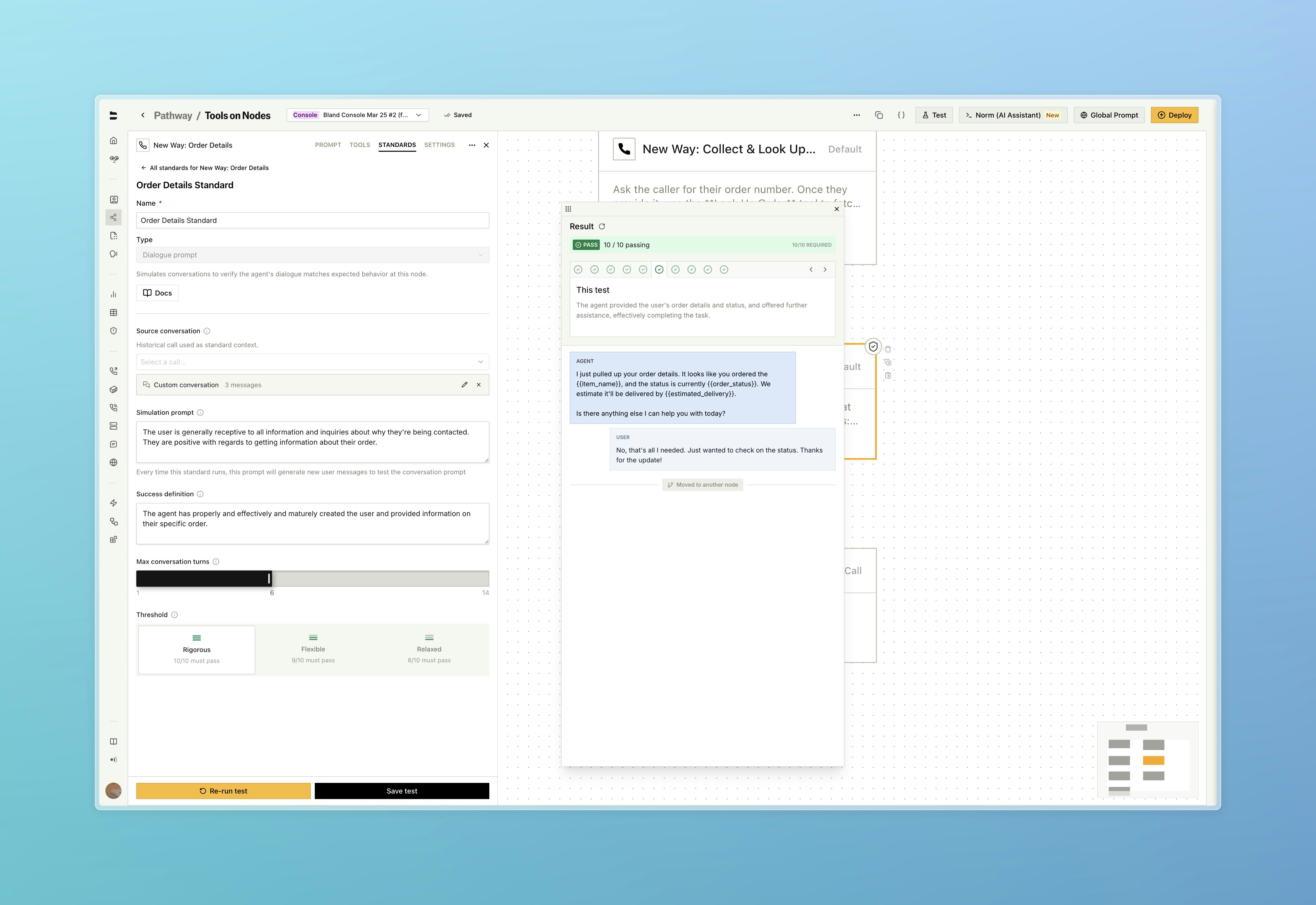The height and width of the screenshot is (905, 1316).
Task: Open the Test flask tool in the top toolbar
Action: (933, 115)
